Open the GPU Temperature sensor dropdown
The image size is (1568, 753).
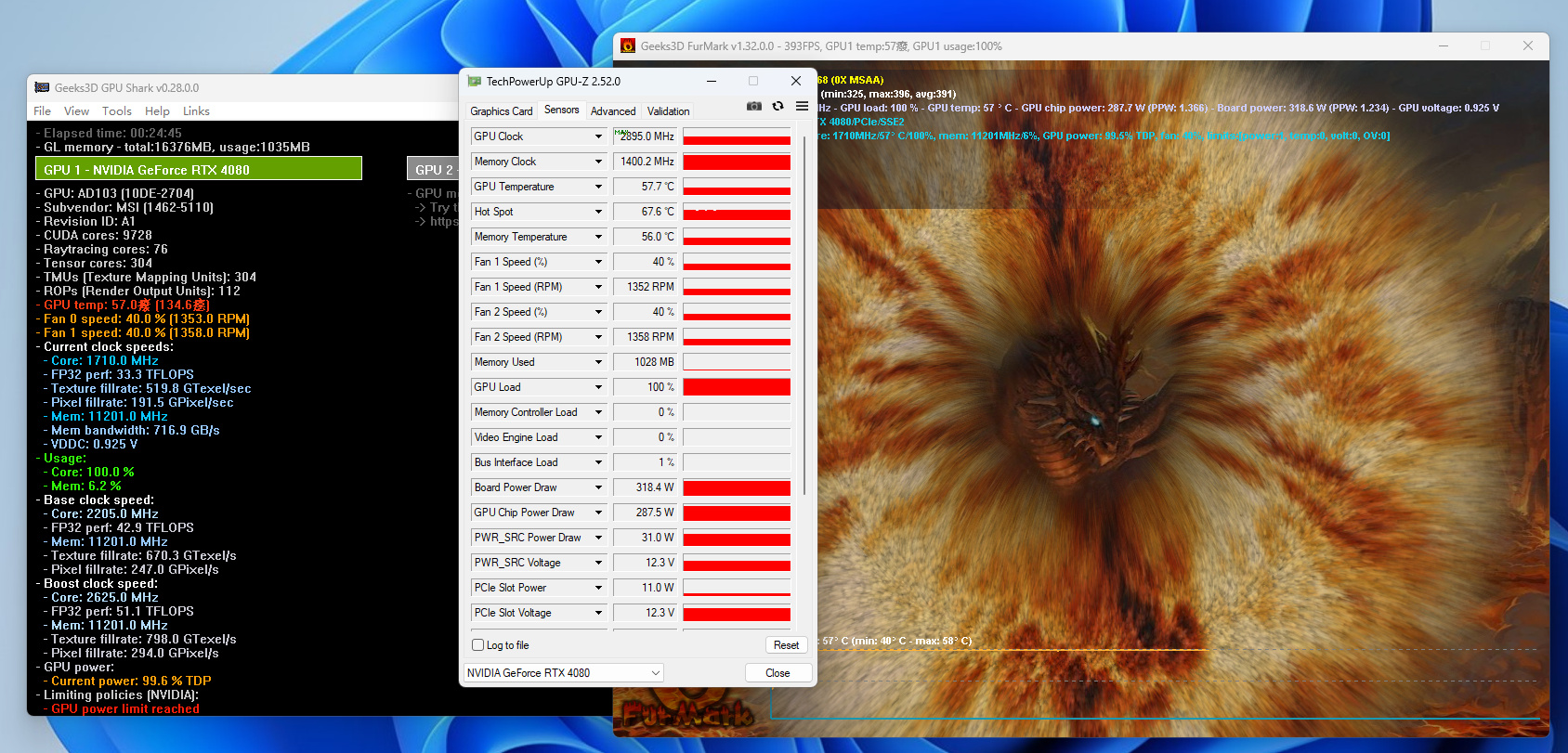[599, 187]
